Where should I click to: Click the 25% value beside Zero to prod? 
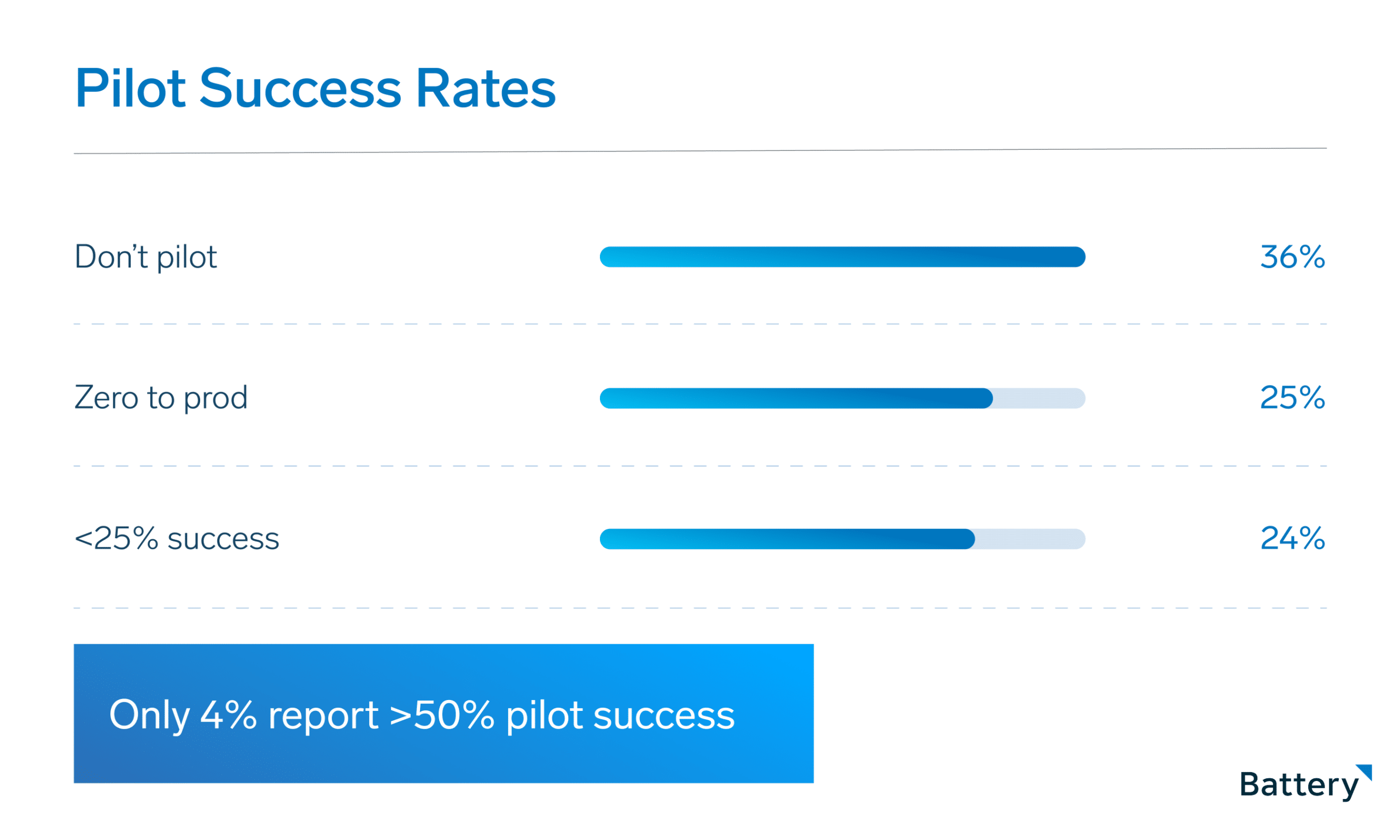[1292, 398]
